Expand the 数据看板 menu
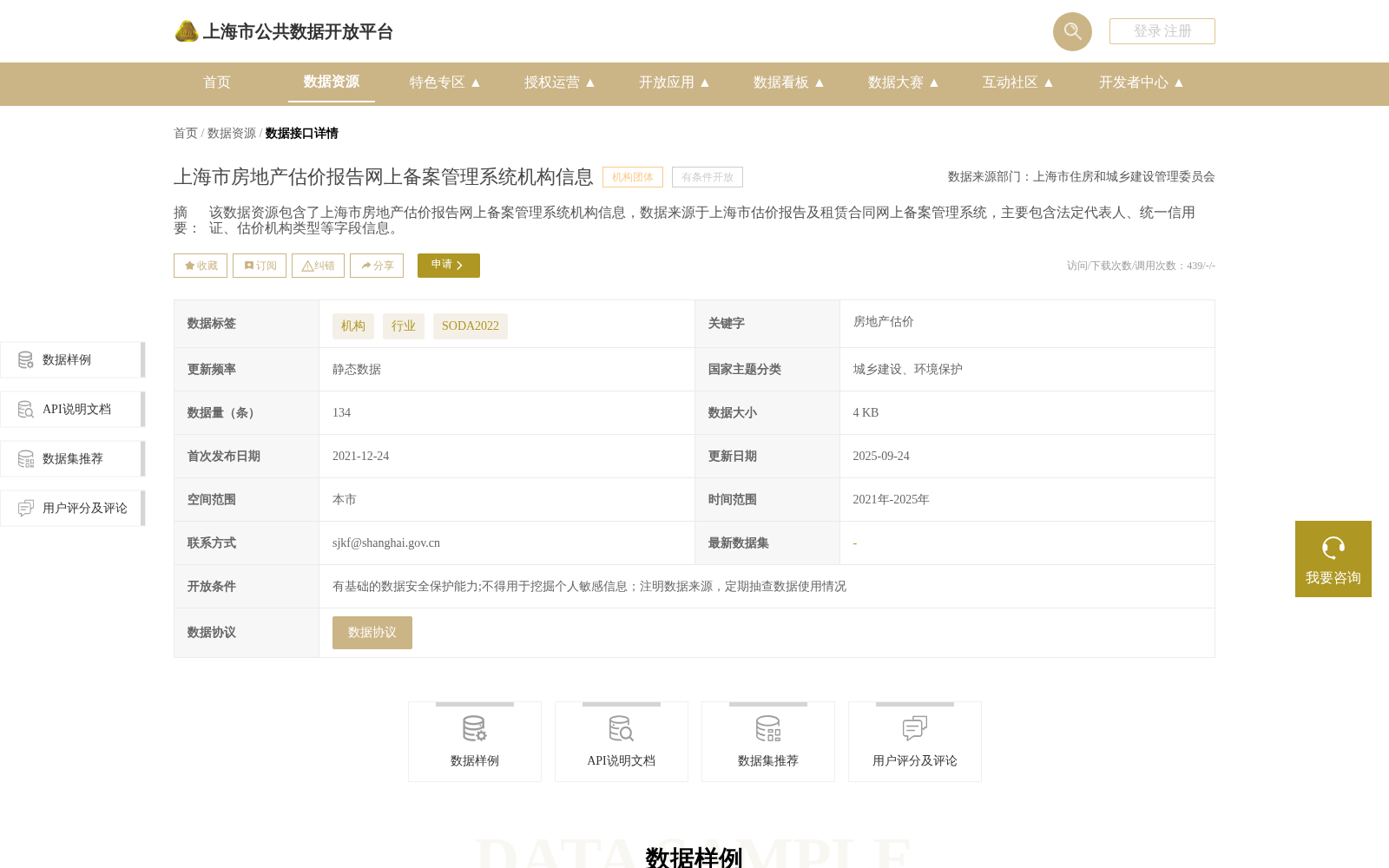The height and width of the screenshot is (868, 1389). tap(789, 82)
